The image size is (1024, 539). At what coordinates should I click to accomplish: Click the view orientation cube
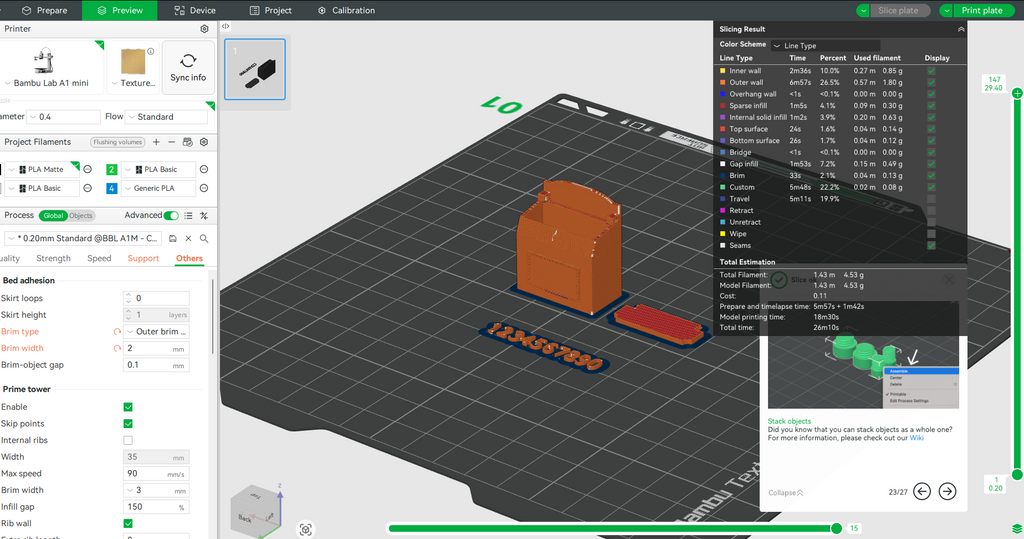256,510
